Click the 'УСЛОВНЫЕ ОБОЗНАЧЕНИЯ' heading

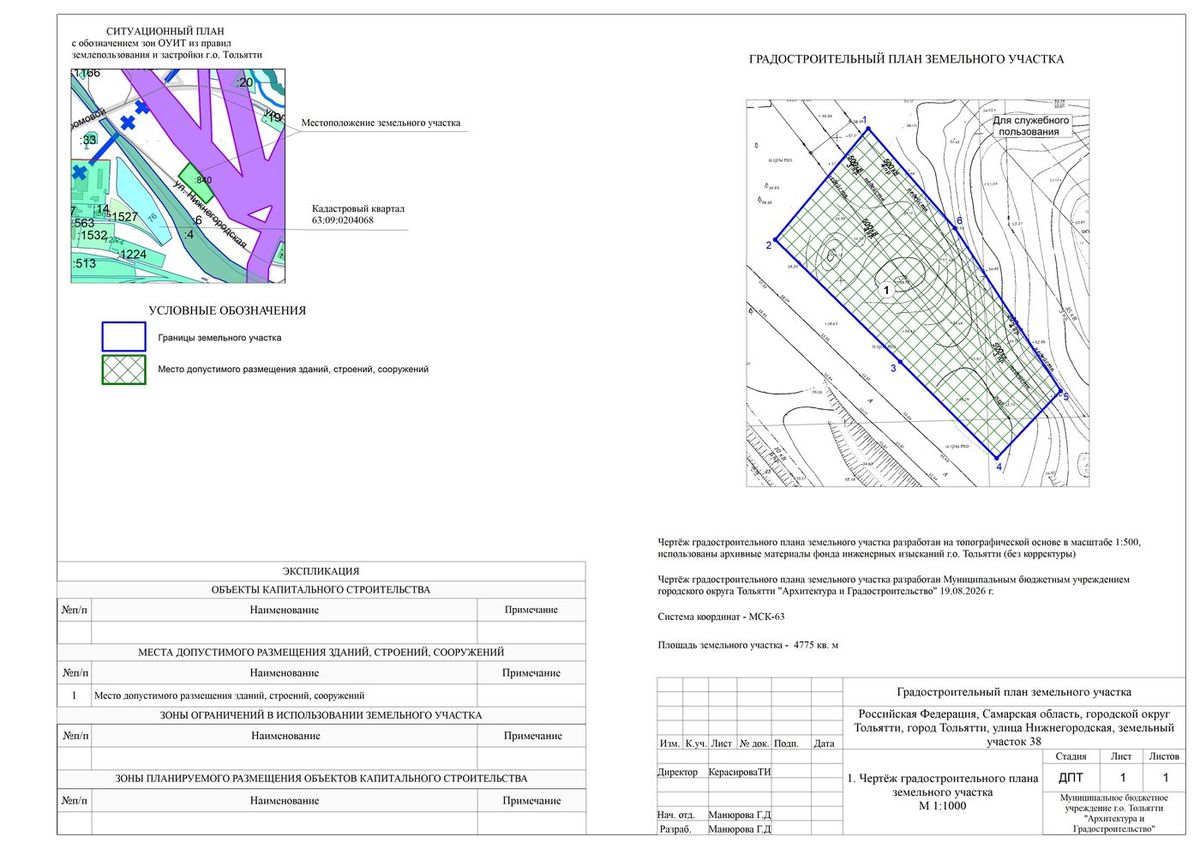click(227, 311)
